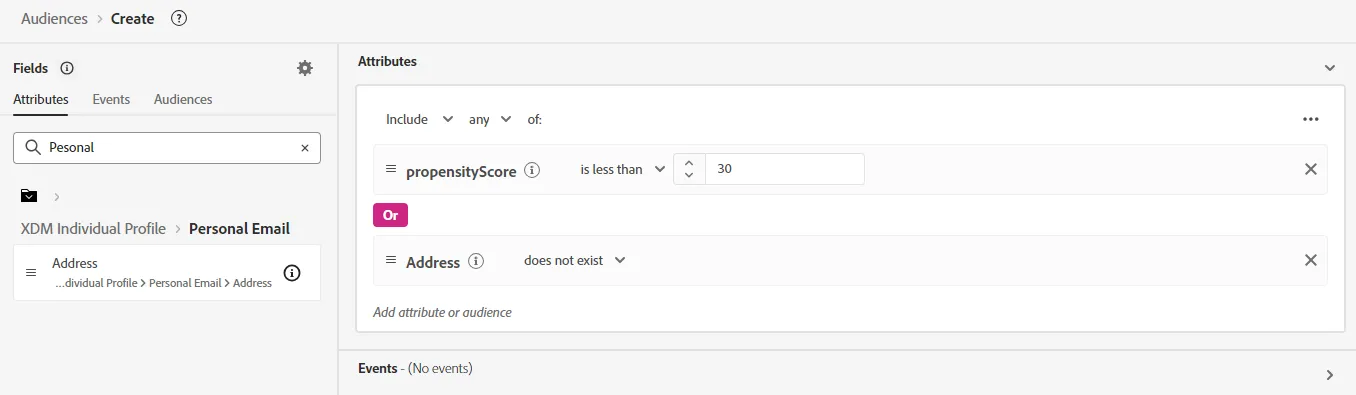Image resolution: width=1356 pixels, height=395 pixels.
Task: Switch to the Events tab
Action: pos(111,99)
